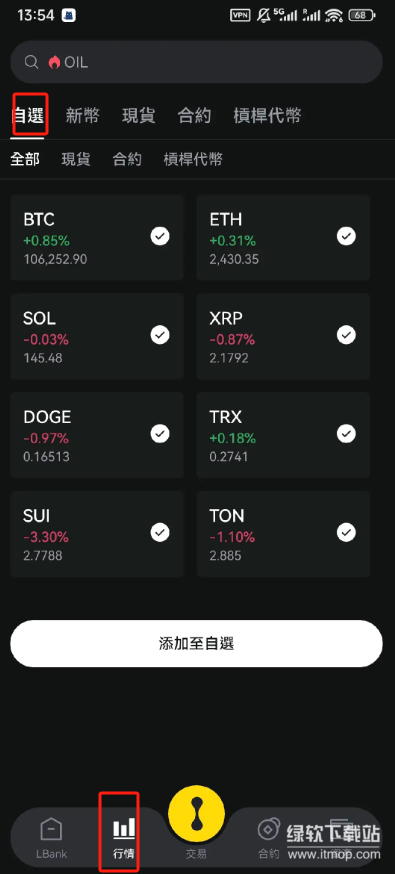Tap the 添加至自選 button
This screenshot has height=874, width=395.
(196, 644)
